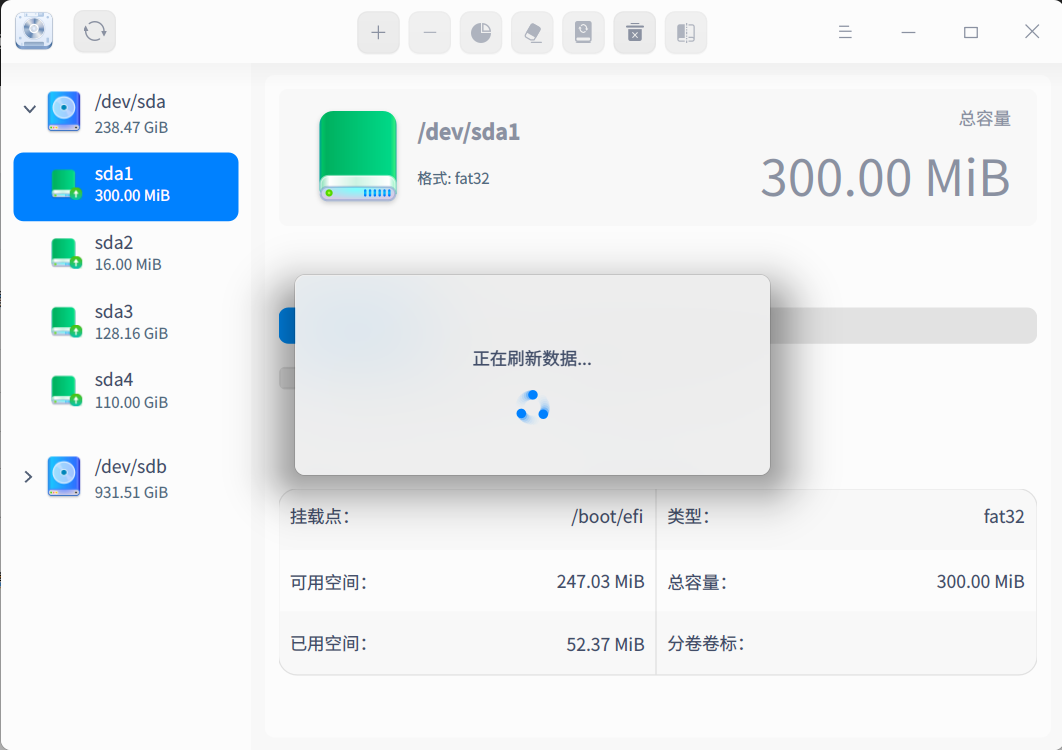
Task: Select the split partition tool icon
Action: tap(686, 32)
